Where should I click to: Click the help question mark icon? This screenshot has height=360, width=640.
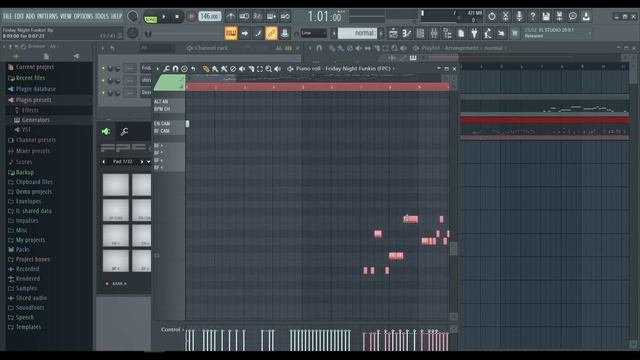pos(532,16)
